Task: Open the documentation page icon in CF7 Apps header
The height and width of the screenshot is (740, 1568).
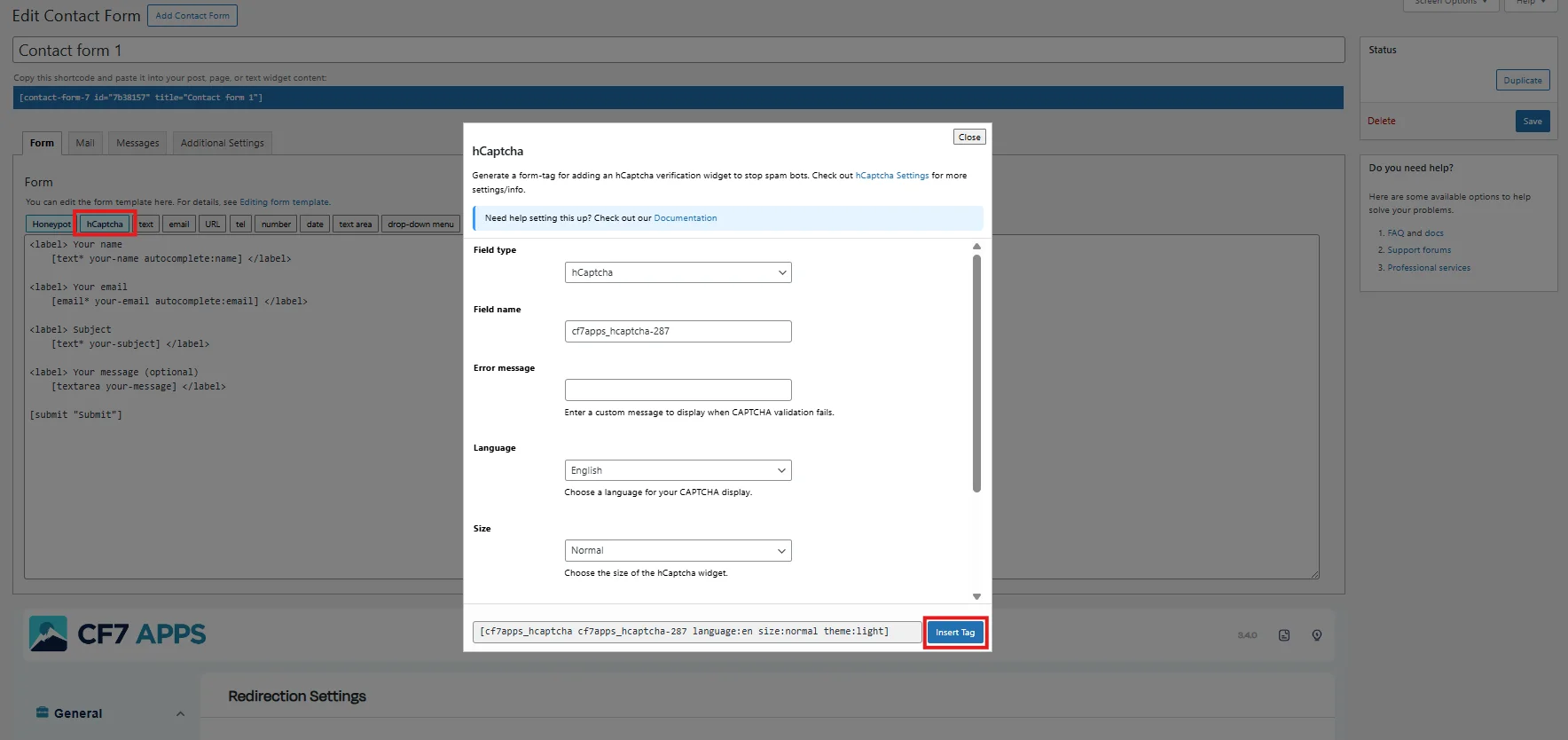Action: point(1284,635)
